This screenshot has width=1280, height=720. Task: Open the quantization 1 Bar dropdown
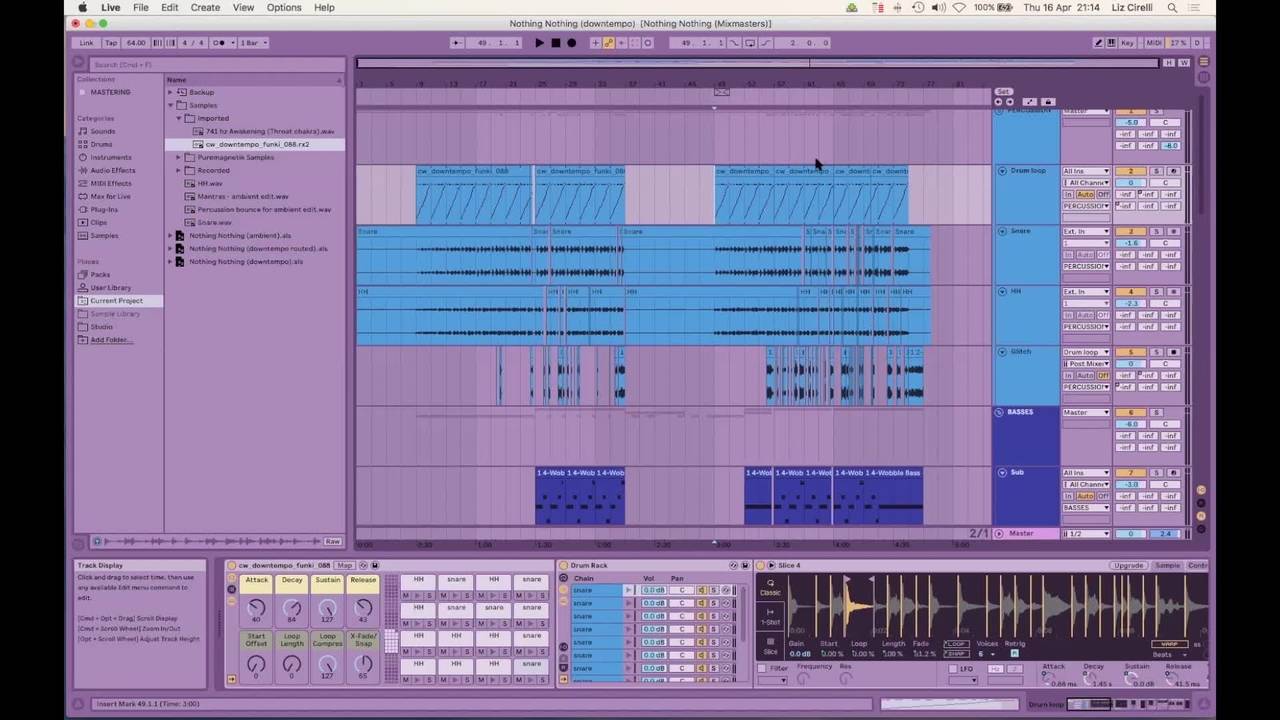[253, 43]
